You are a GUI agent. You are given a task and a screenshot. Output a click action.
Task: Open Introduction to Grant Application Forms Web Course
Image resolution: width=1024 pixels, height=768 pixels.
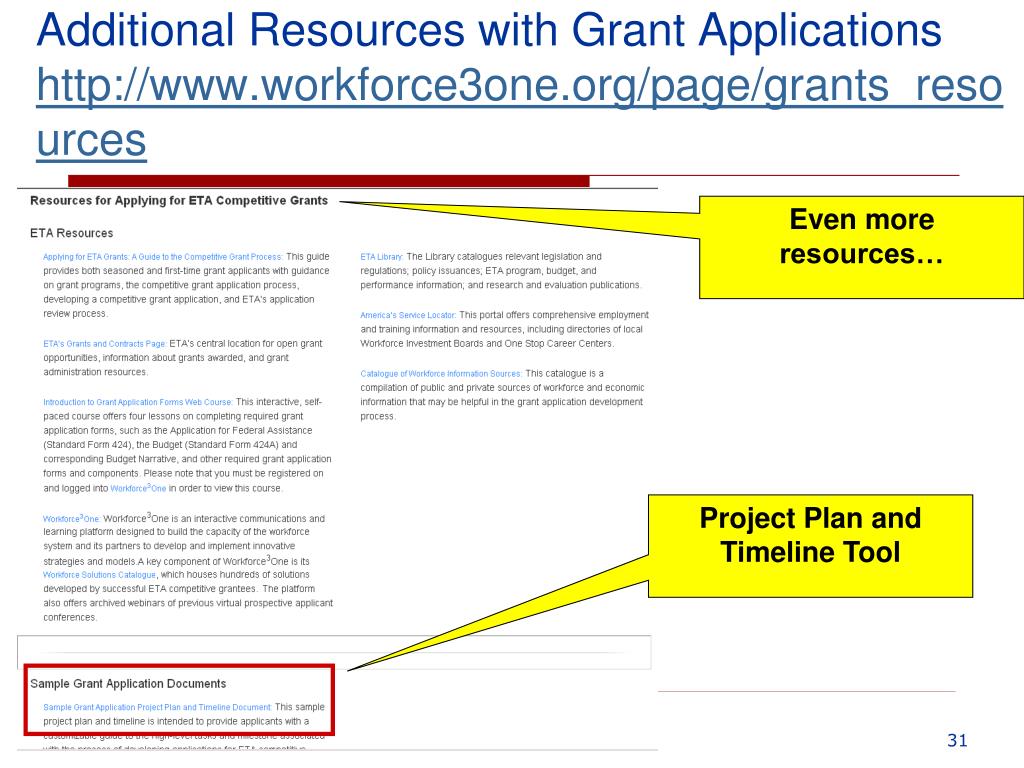pos(138,402)
